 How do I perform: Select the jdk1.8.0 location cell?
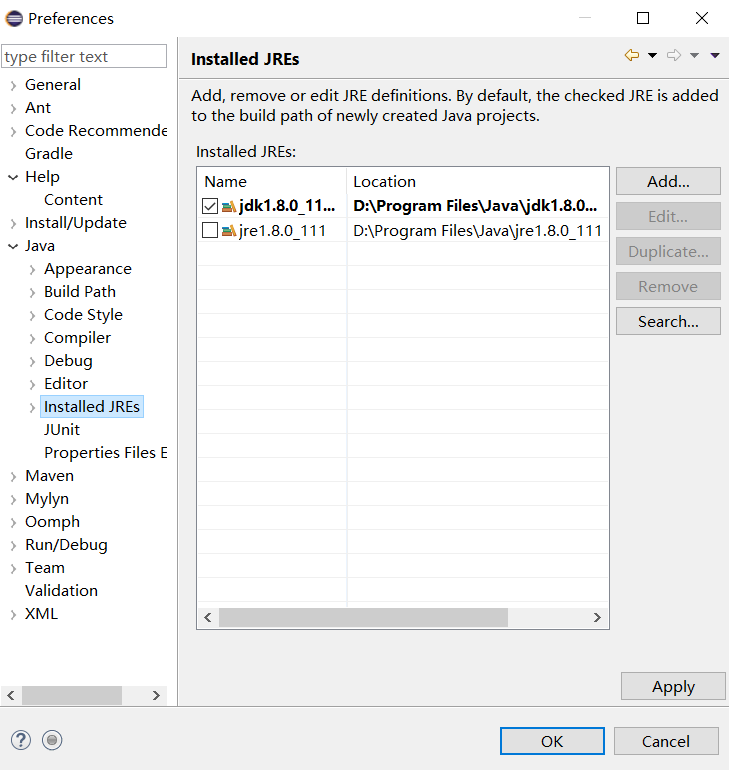click(475, 206)
